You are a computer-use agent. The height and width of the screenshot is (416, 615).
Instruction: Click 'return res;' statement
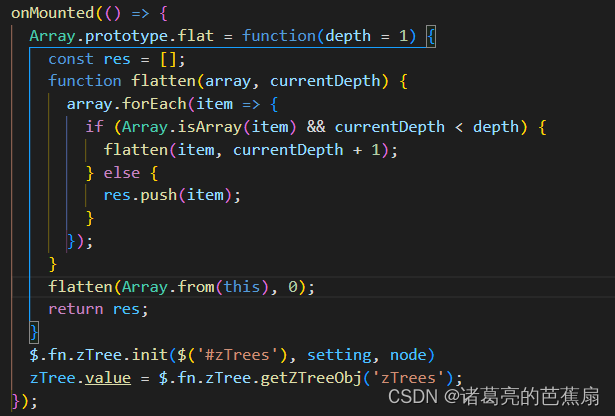tap(98, 309)
